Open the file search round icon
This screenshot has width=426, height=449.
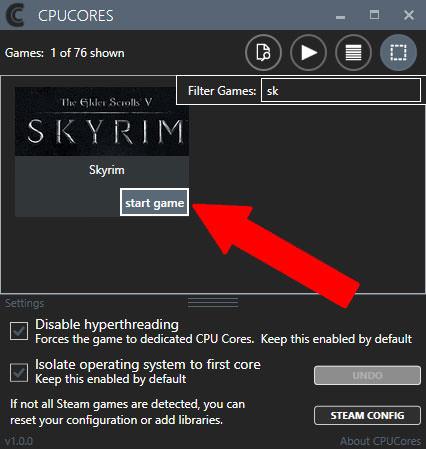tap(263, 52)
